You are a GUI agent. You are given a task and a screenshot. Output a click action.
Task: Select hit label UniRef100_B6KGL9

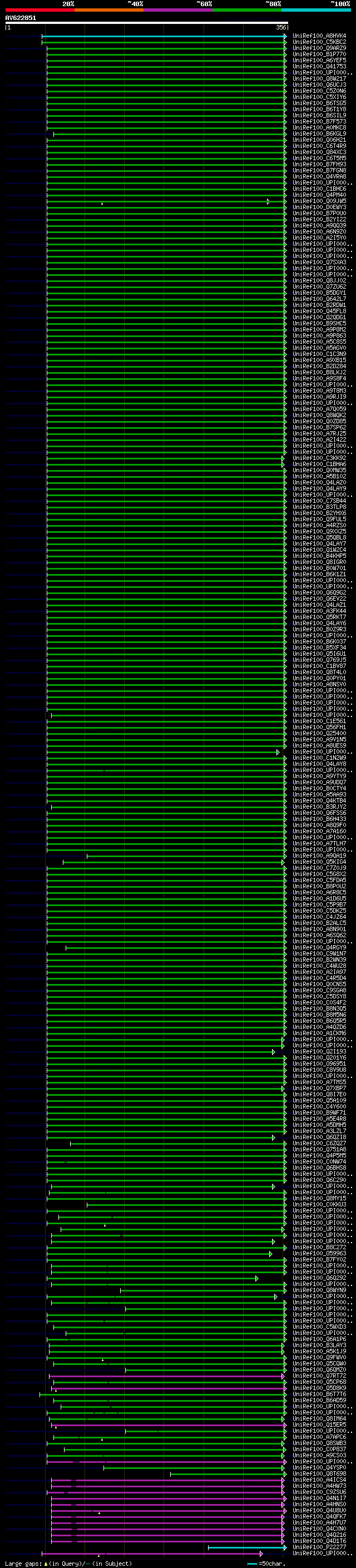pos(319,134)
